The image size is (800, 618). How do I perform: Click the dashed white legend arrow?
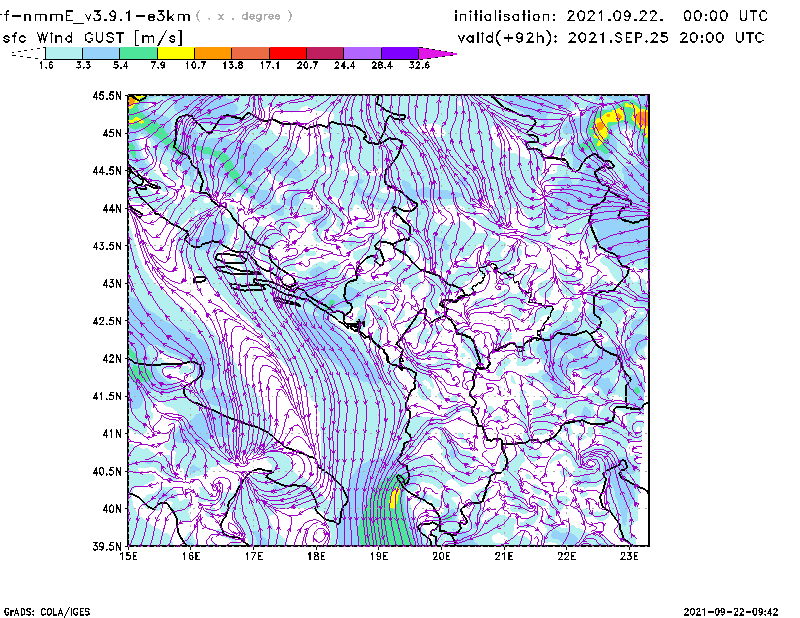click(x=28, y=53)
